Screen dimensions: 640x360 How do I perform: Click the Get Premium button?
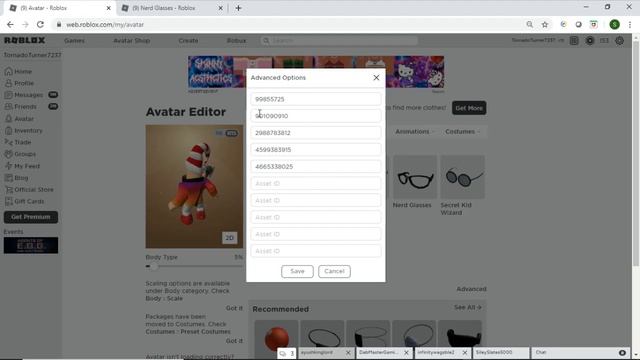(31, 217)
